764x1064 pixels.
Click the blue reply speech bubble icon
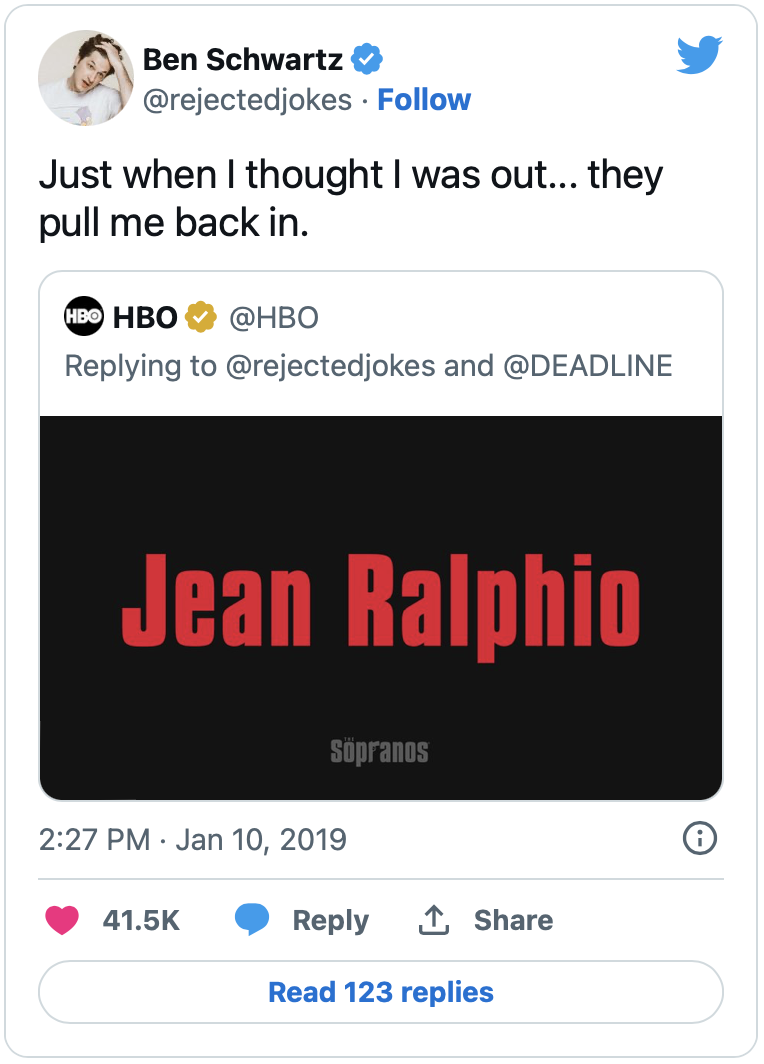tap(252, 920)
